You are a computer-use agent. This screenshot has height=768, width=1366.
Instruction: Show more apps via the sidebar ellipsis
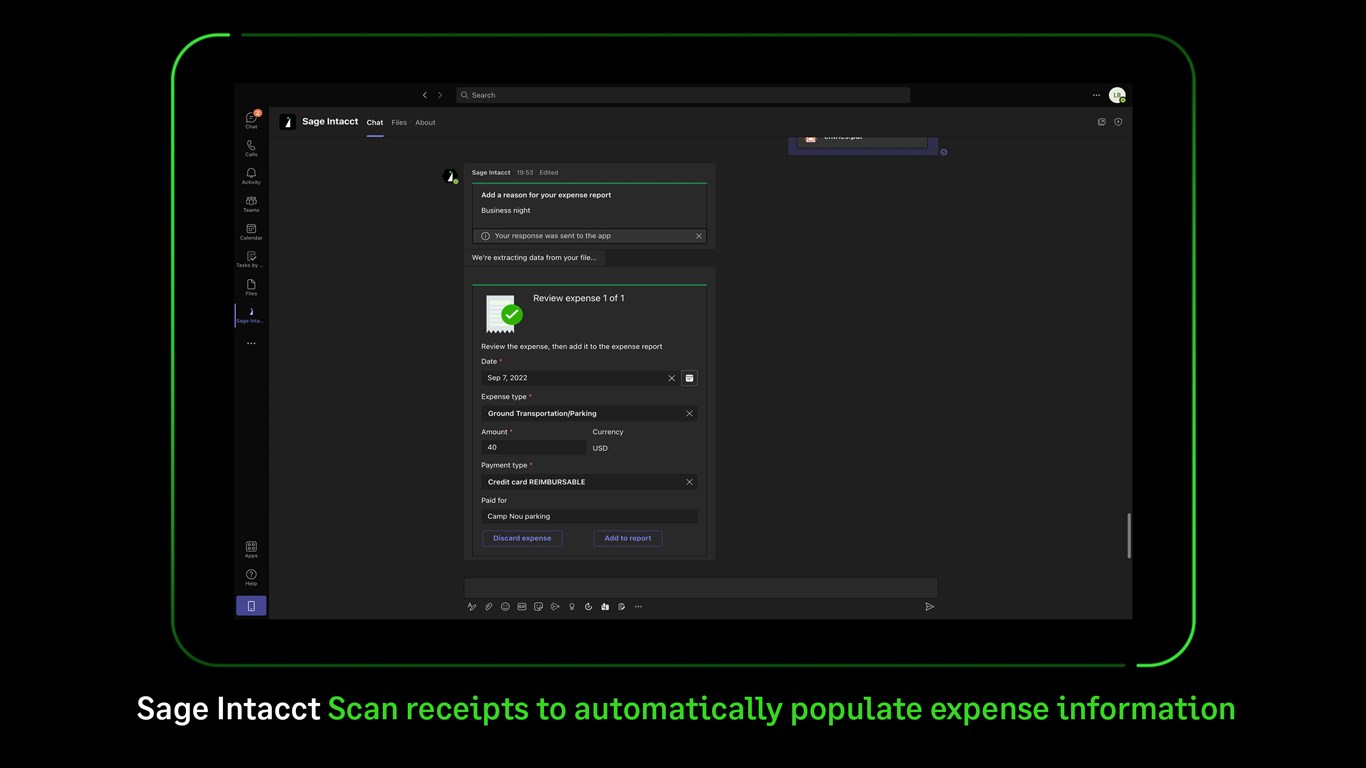click(x=251, y=343)
